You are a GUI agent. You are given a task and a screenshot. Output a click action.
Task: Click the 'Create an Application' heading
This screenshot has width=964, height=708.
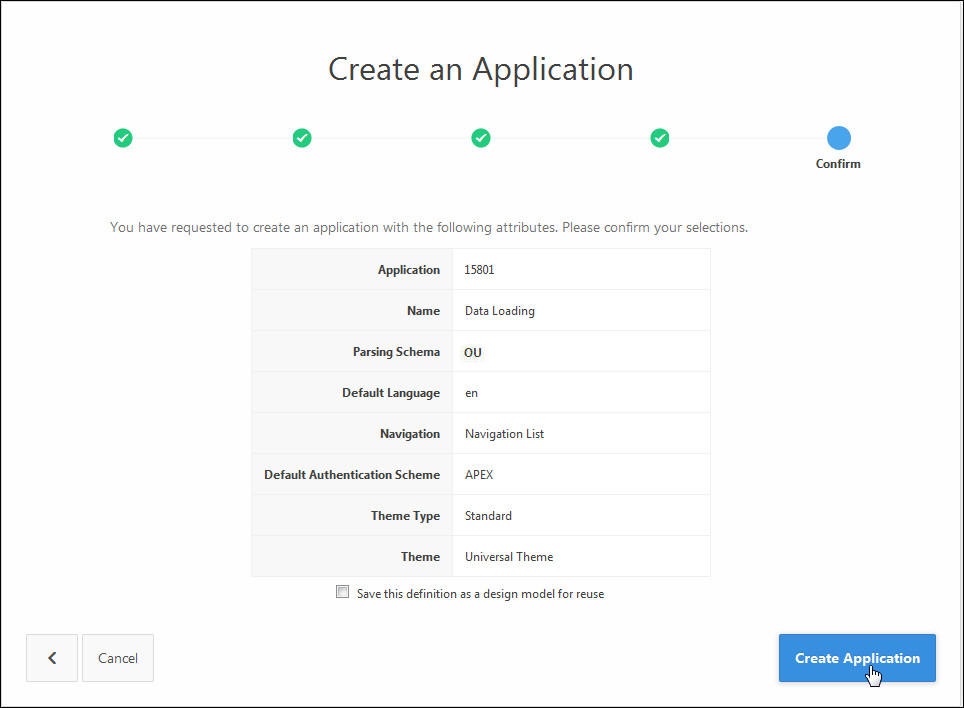(x=481, y=69)
